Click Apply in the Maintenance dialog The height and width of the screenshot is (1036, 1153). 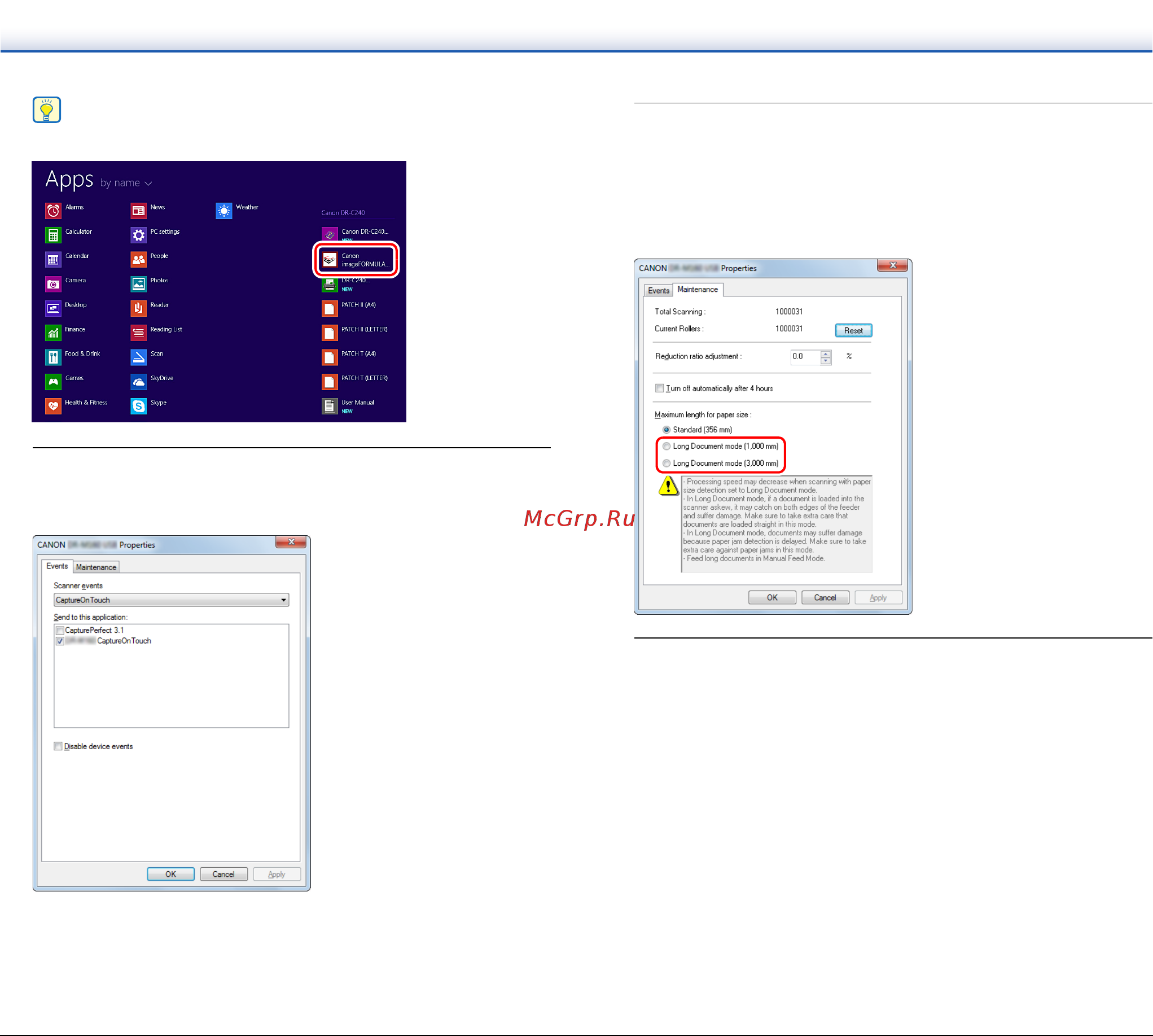click(878, 598)
